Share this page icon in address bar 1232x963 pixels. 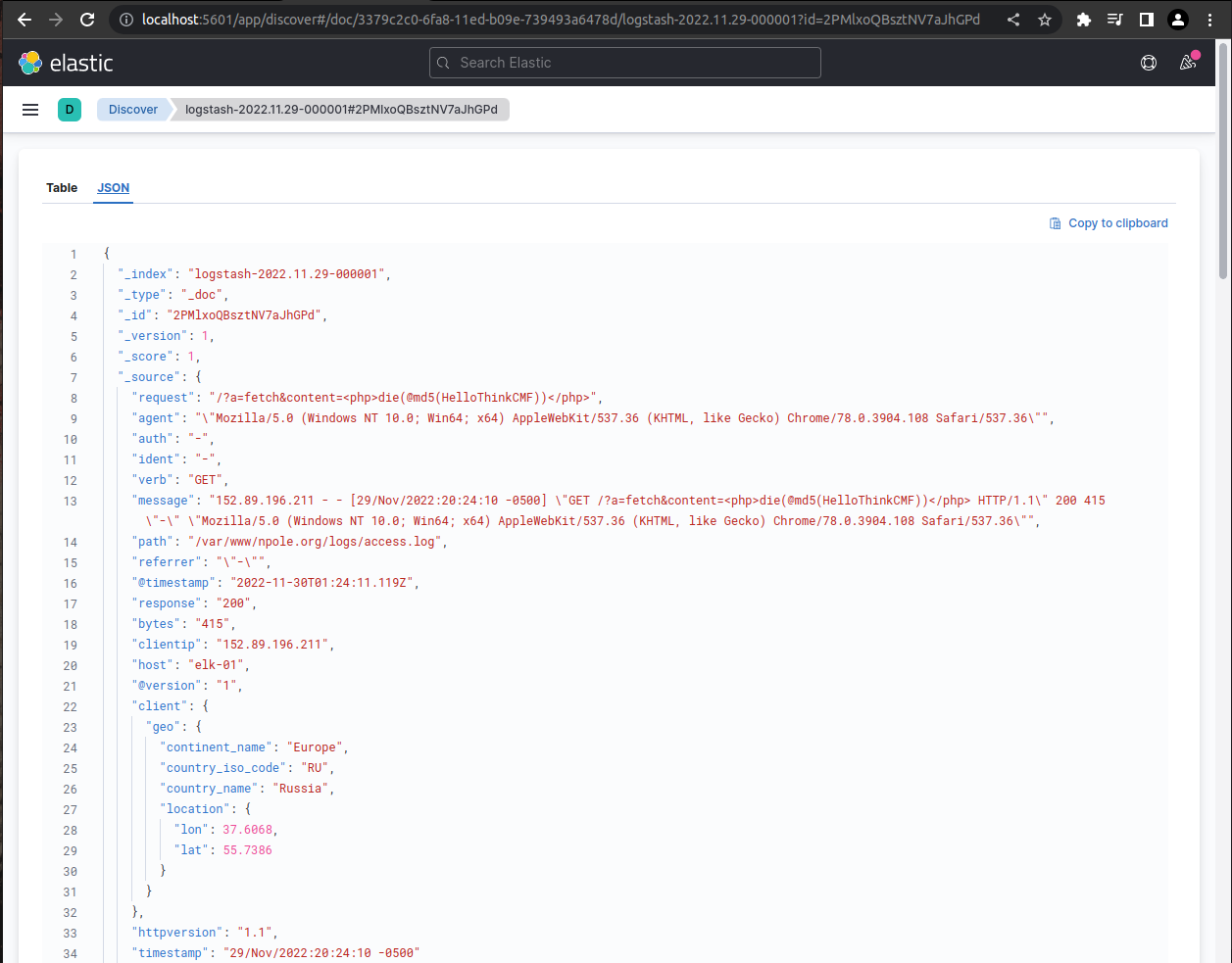pos(1013,20)
